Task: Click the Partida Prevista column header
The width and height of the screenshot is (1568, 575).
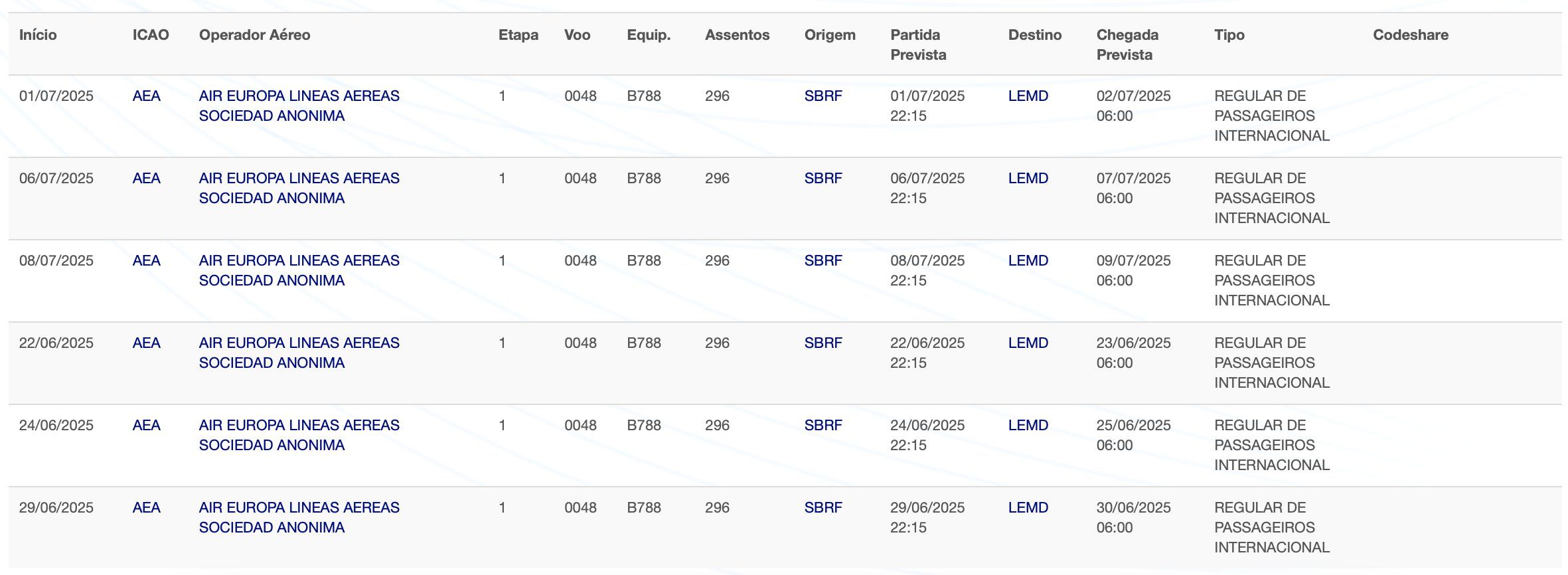Action: click(918, 44)
